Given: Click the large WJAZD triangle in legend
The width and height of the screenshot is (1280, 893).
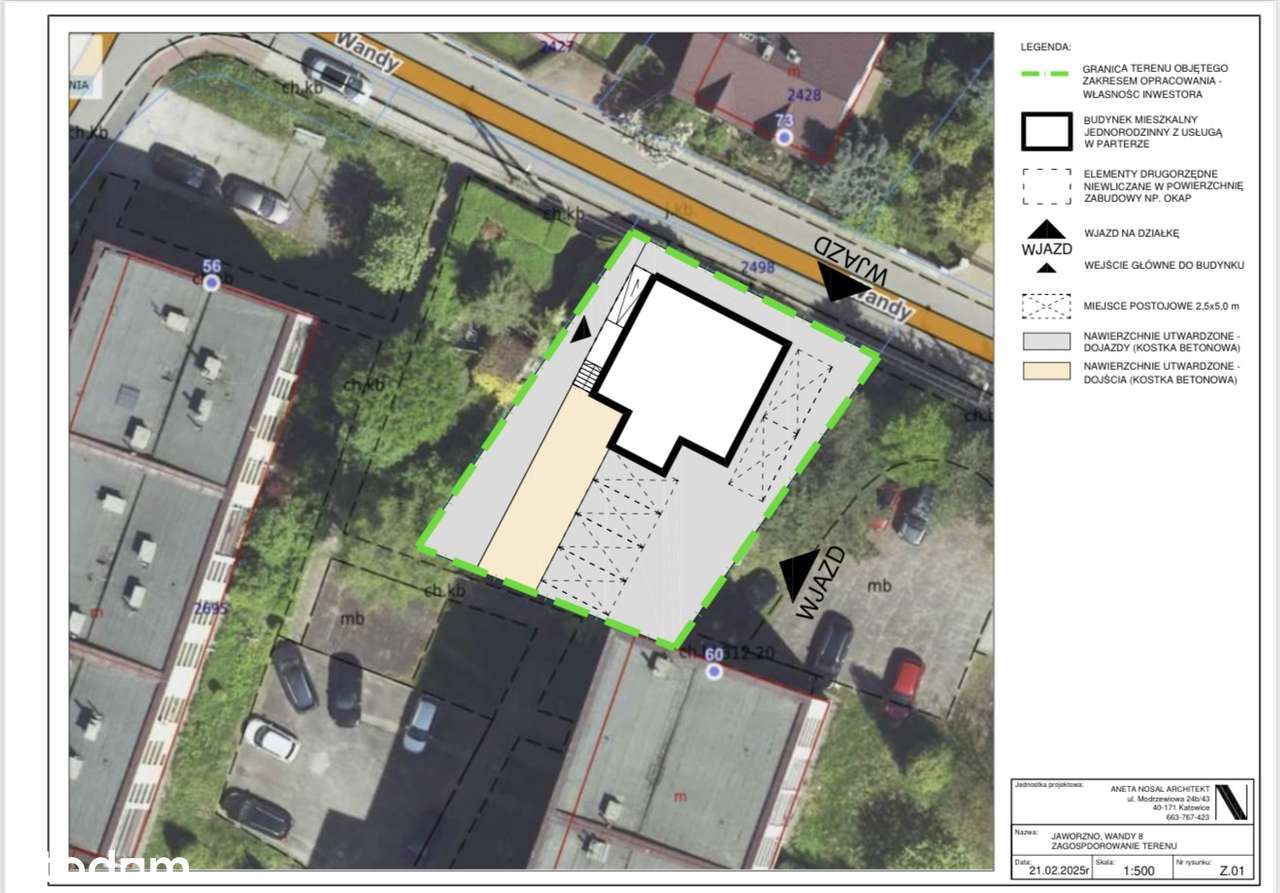Looking at the screenshot, I should click(x=1046, y=230).
